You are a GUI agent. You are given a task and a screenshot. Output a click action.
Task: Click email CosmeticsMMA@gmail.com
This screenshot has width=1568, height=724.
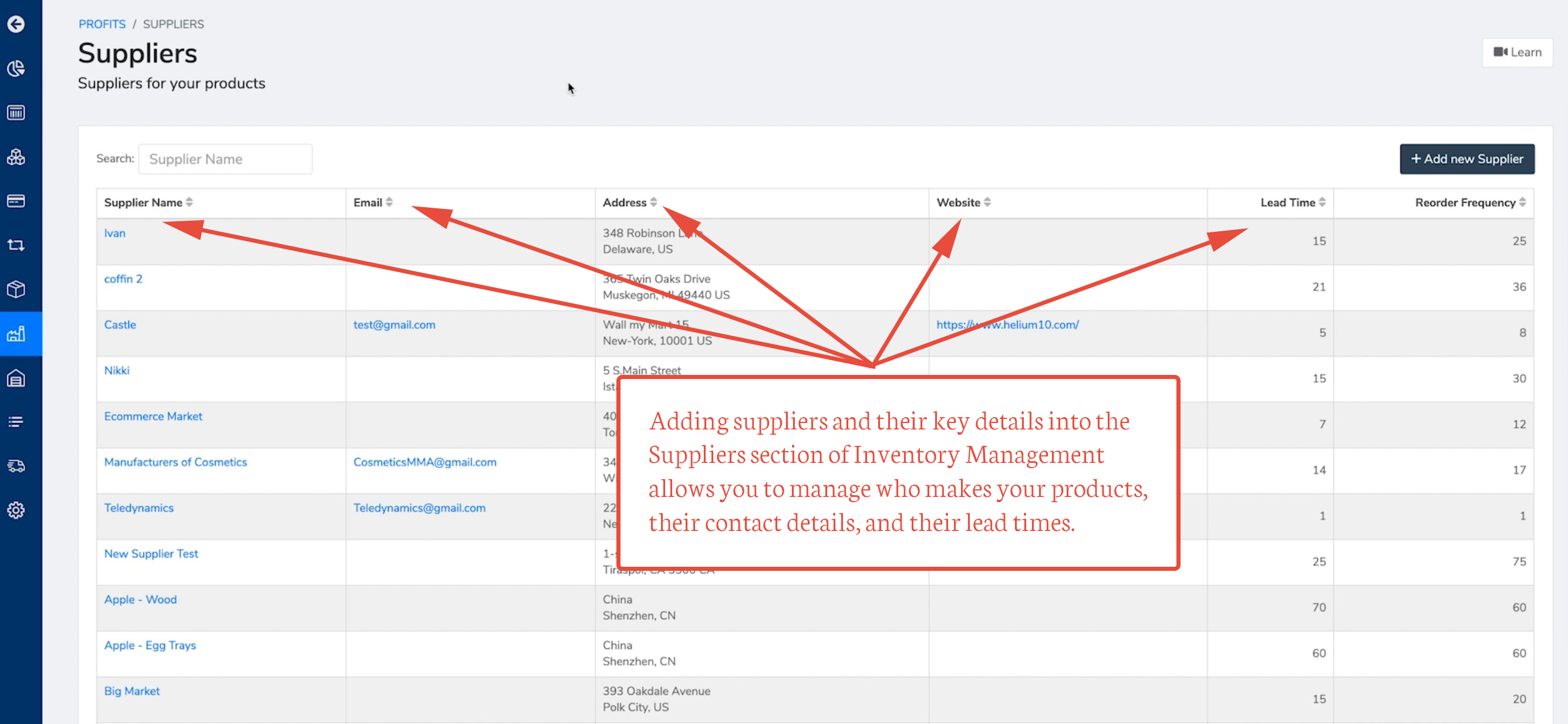[424, 462]
